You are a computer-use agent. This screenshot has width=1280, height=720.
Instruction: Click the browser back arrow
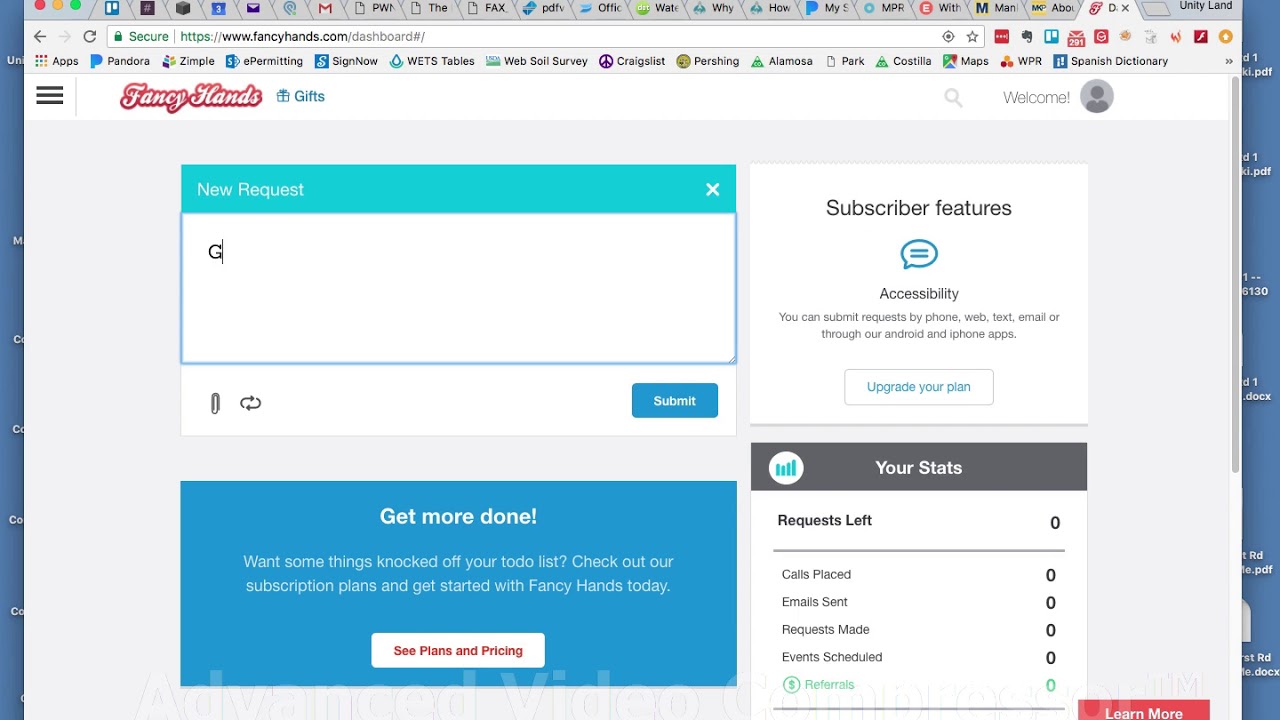click(x=40, y=37)
